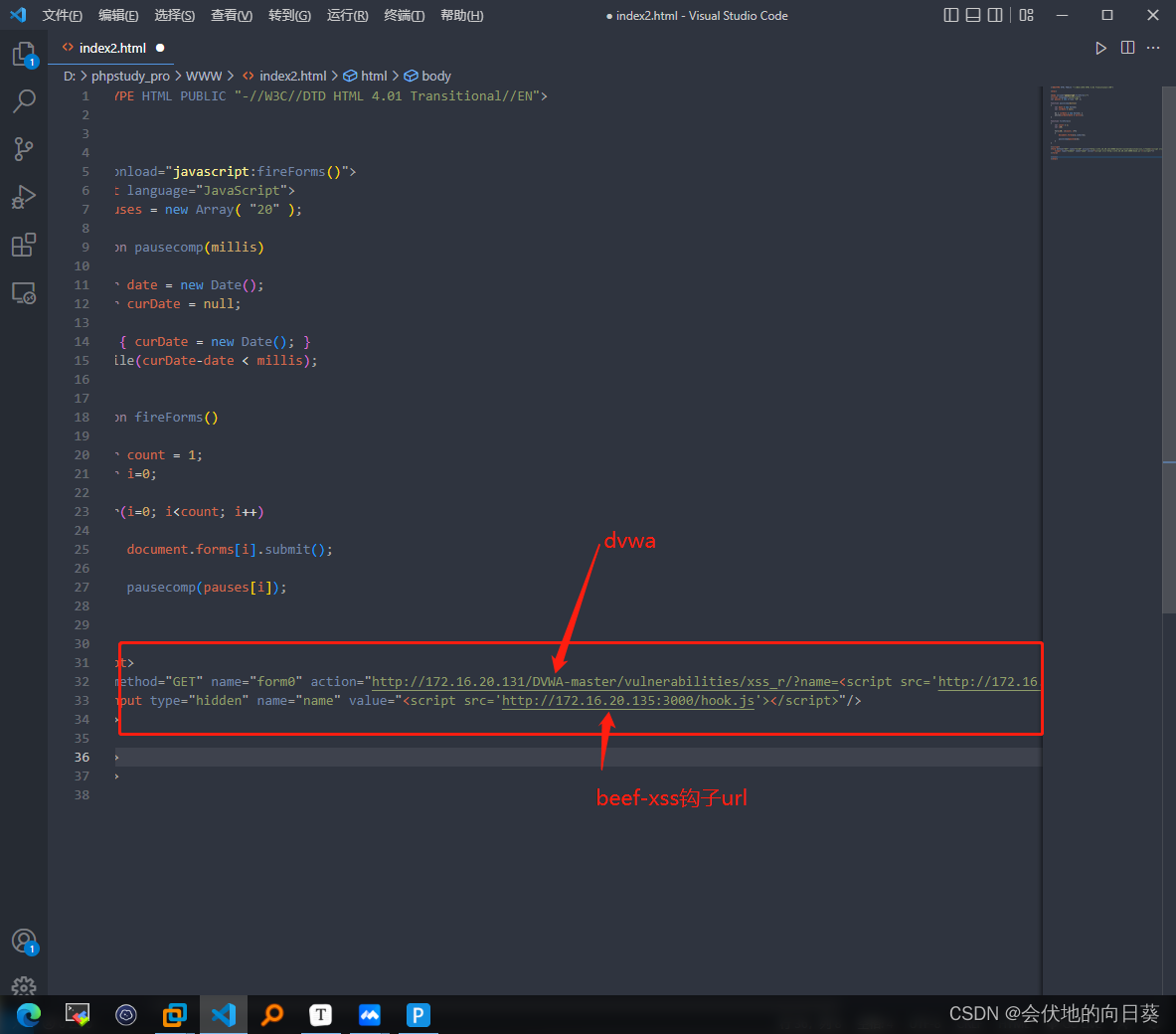
Task: Click breadcrumb index2.html file
Action: (284, 76)
